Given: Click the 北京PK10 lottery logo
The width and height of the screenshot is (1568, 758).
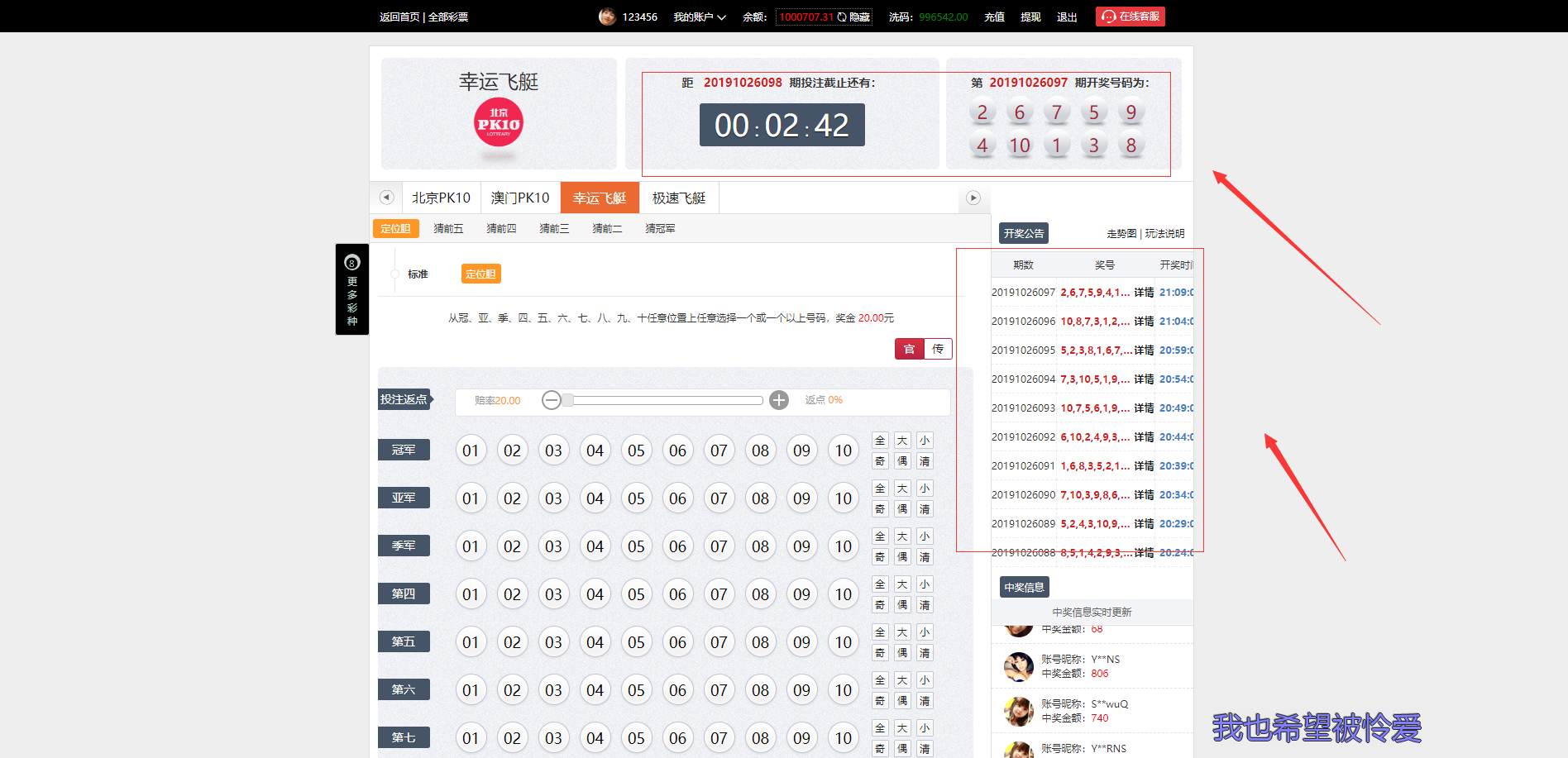Looking at the screenshot, I should [x=499, y=122].
